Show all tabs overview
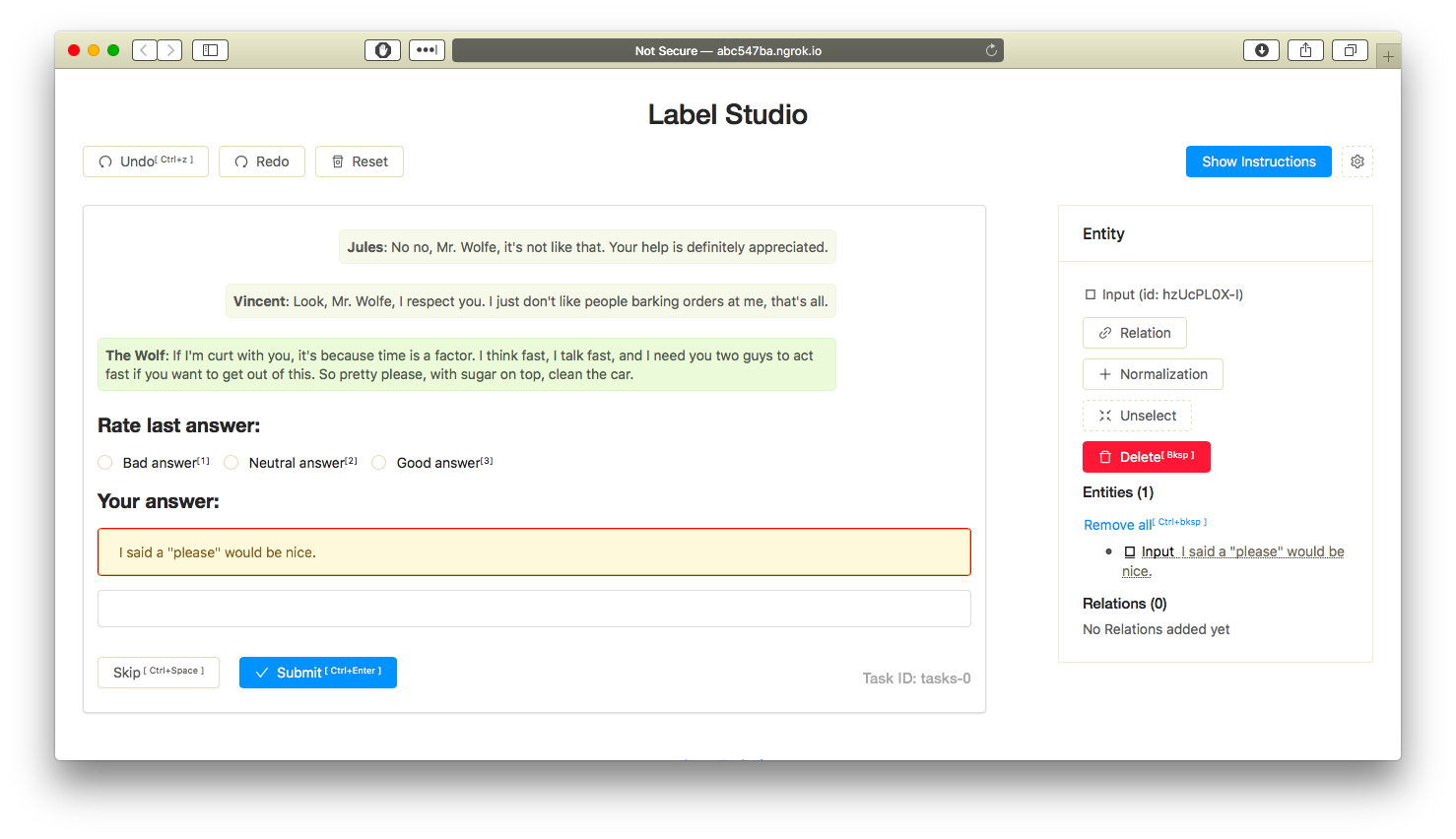1456x839 pixels. (1350, 50)
